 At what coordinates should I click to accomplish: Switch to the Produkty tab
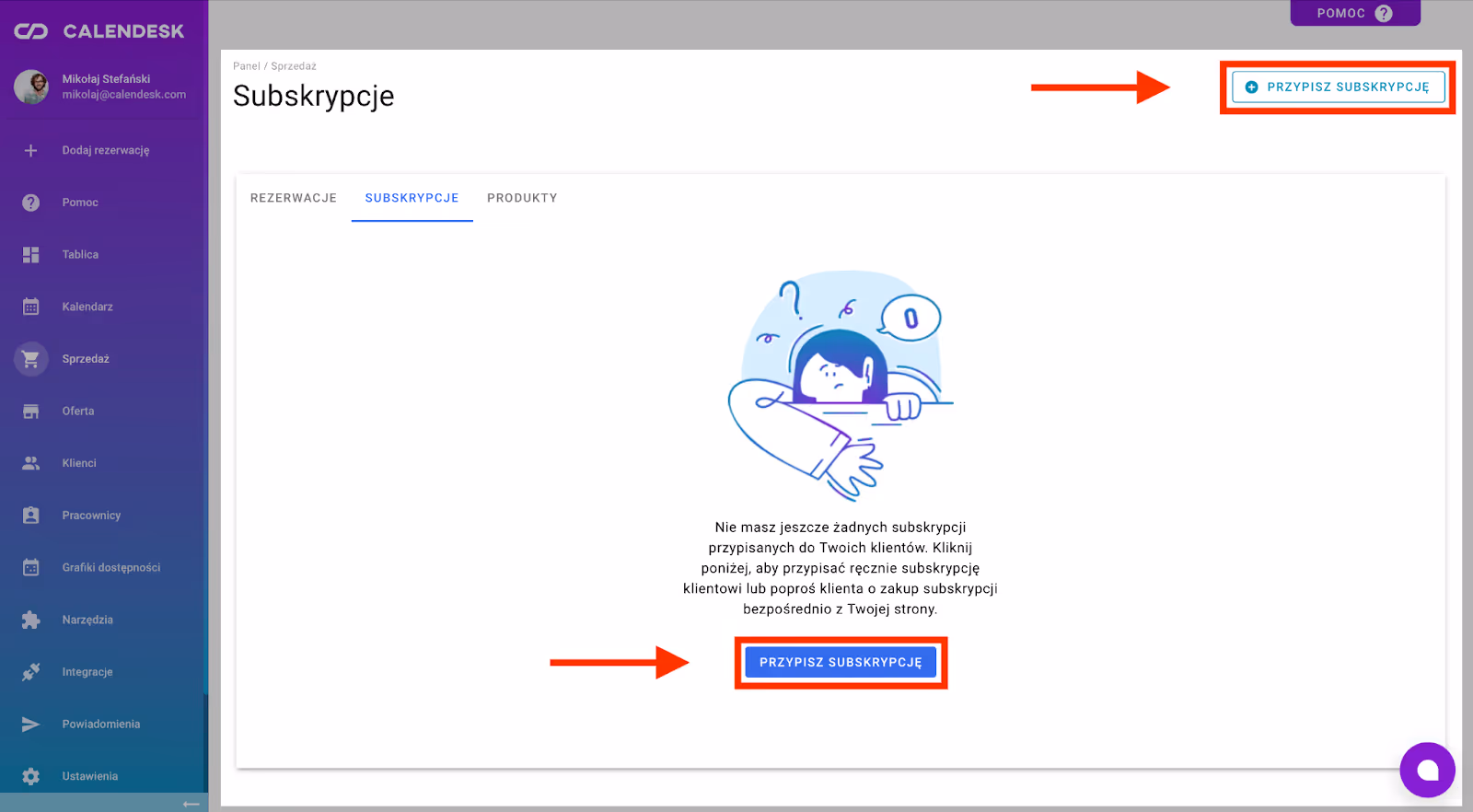click(522, 198)
